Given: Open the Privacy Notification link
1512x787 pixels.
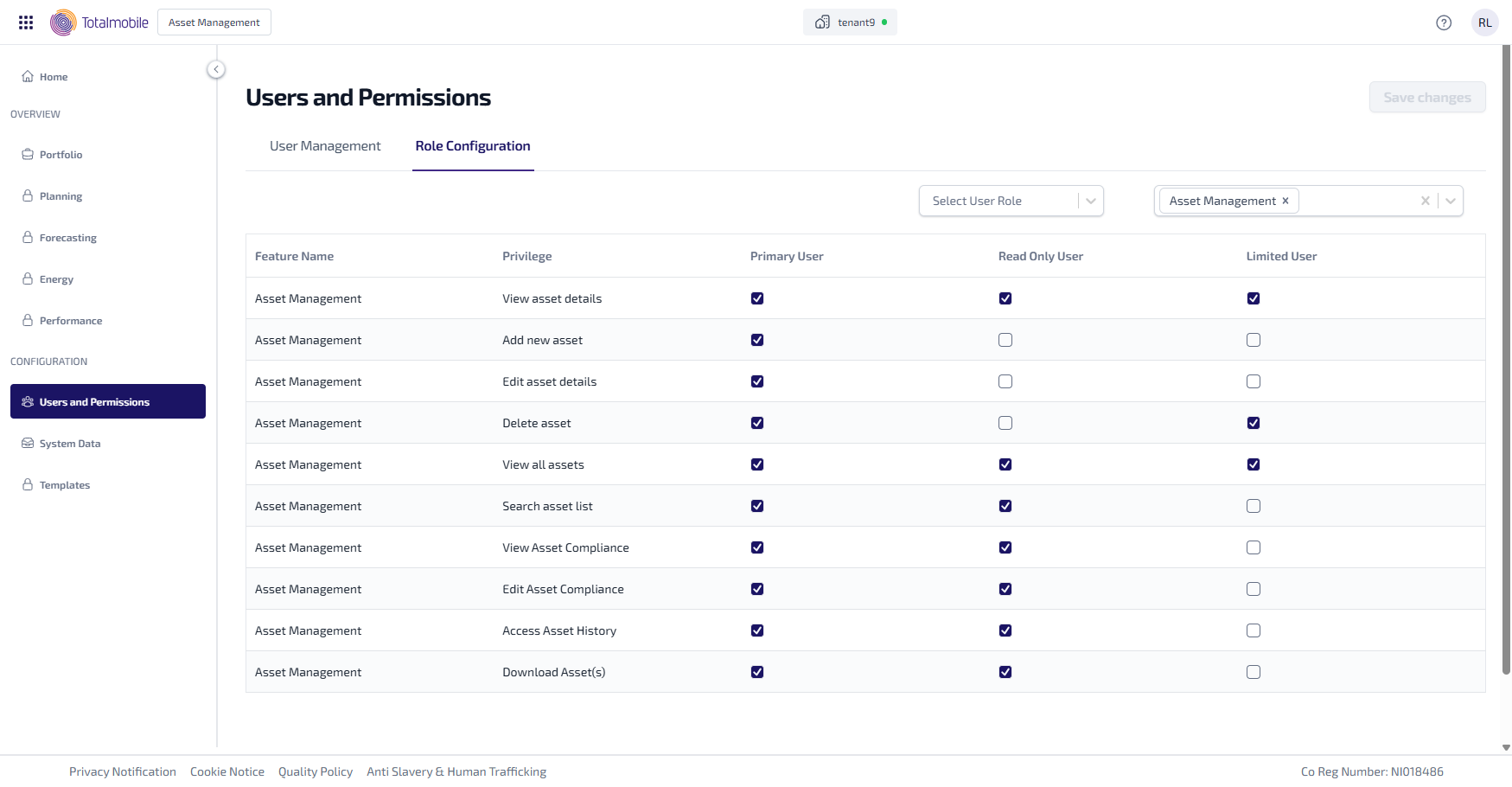Looking at the screenshot, I should pyautogui.click(x=123, y=771).
